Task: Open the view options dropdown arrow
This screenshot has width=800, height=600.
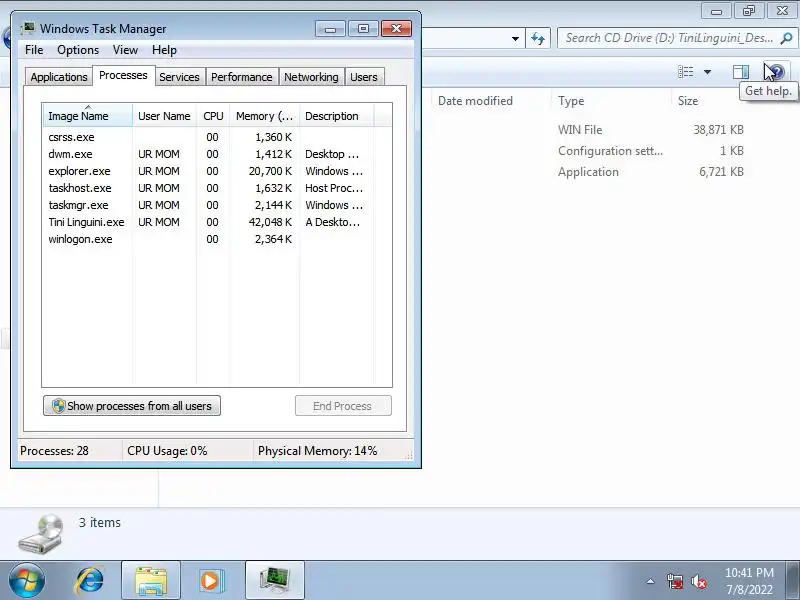Action: pyautogui.click(x=707, y=72)
